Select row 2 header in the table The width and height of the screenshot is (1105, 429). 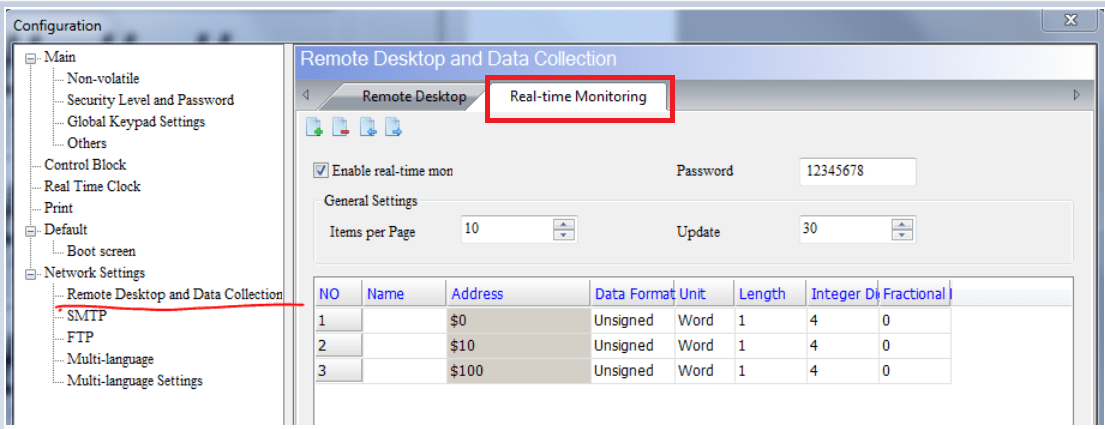[337, 346]
